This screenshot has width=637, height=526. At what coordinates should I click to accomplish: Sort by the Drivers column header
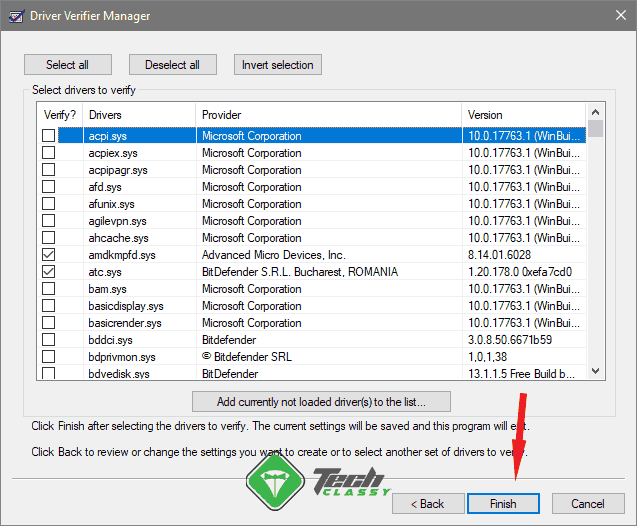coord(139,115)
